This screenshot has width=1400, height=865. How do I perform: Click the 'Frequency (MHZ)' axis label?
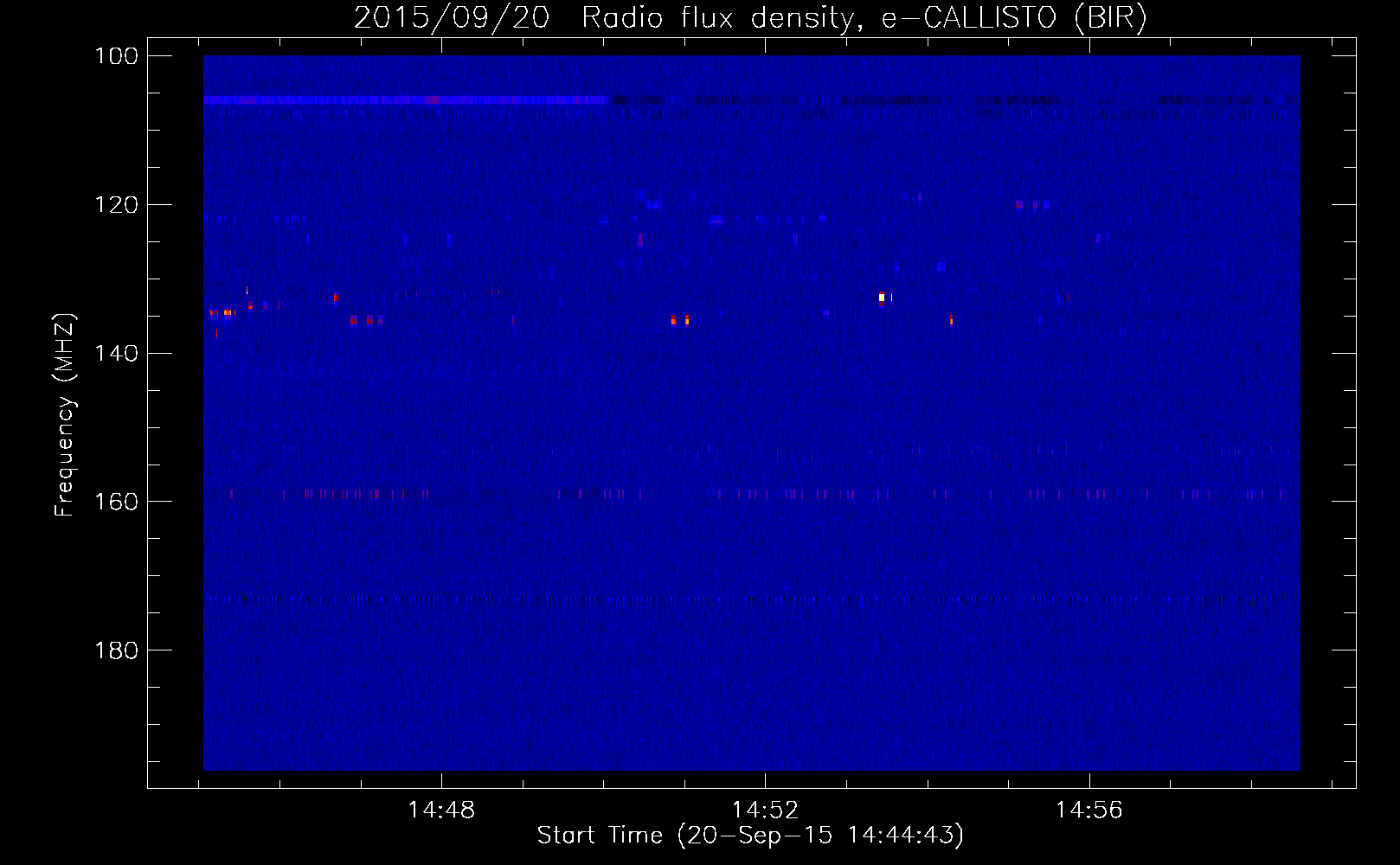click(65, 415)
